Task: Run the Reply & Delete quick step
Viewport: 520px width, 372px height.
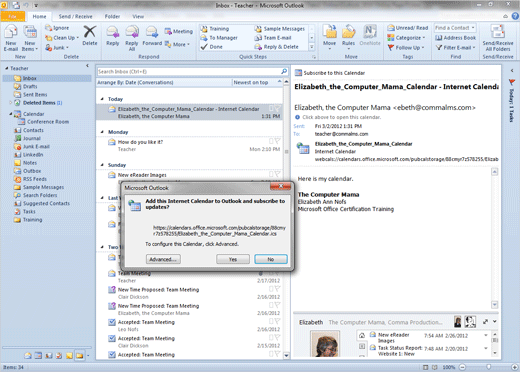Action: pyautogui.click(x=277, y=47)
